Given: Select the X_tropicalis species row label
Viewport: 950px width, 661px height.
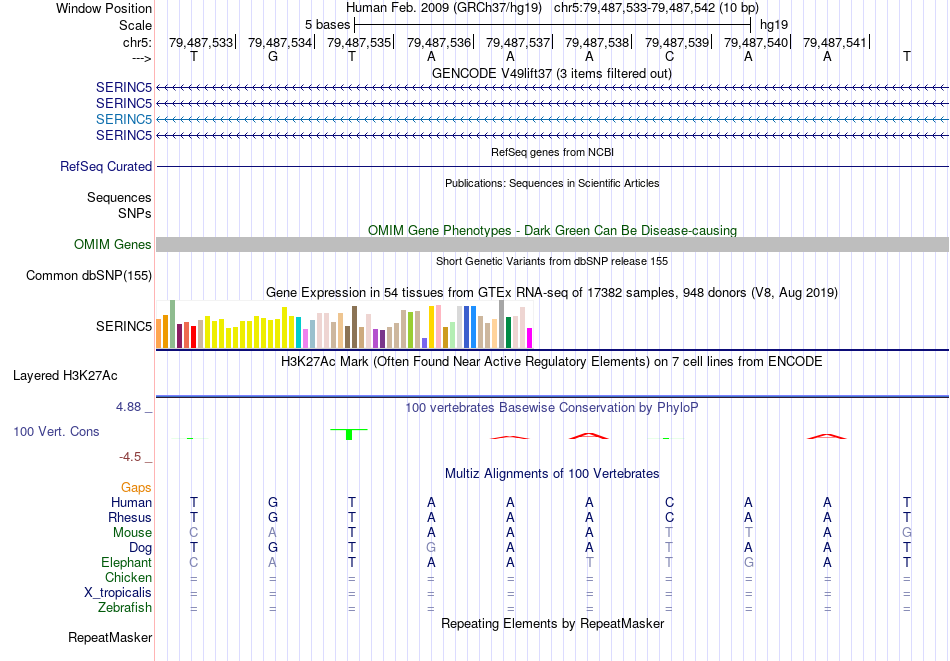Looking at the screenshot, I should point(118,593).
